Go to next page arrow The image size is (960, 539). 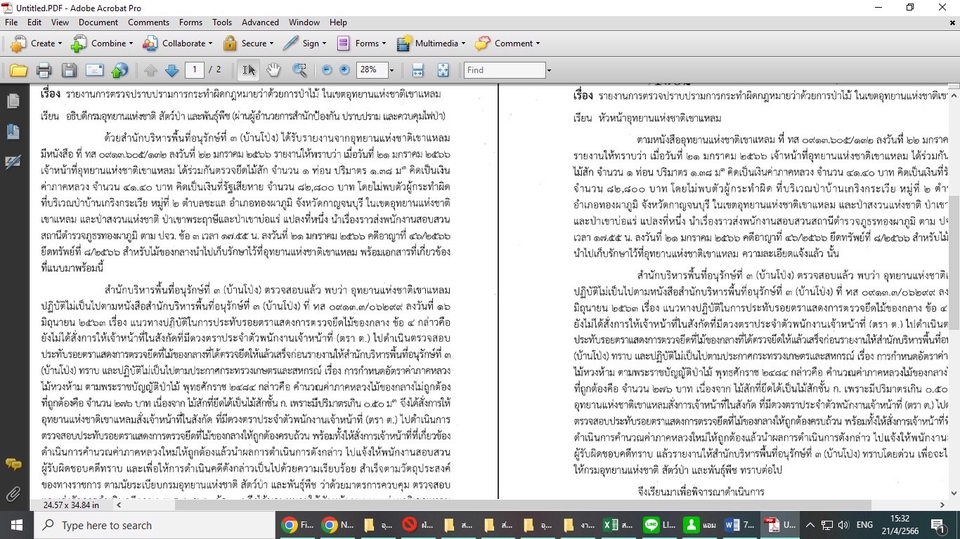click(x=171, y=70)
